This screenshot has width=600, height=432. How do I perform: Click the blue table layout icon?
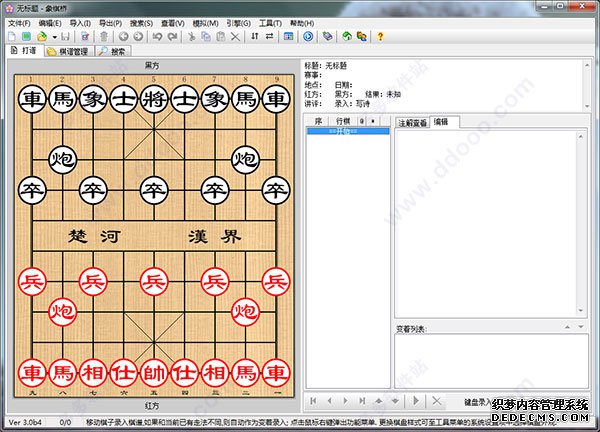pyautogui.click(x=289, y=36)
